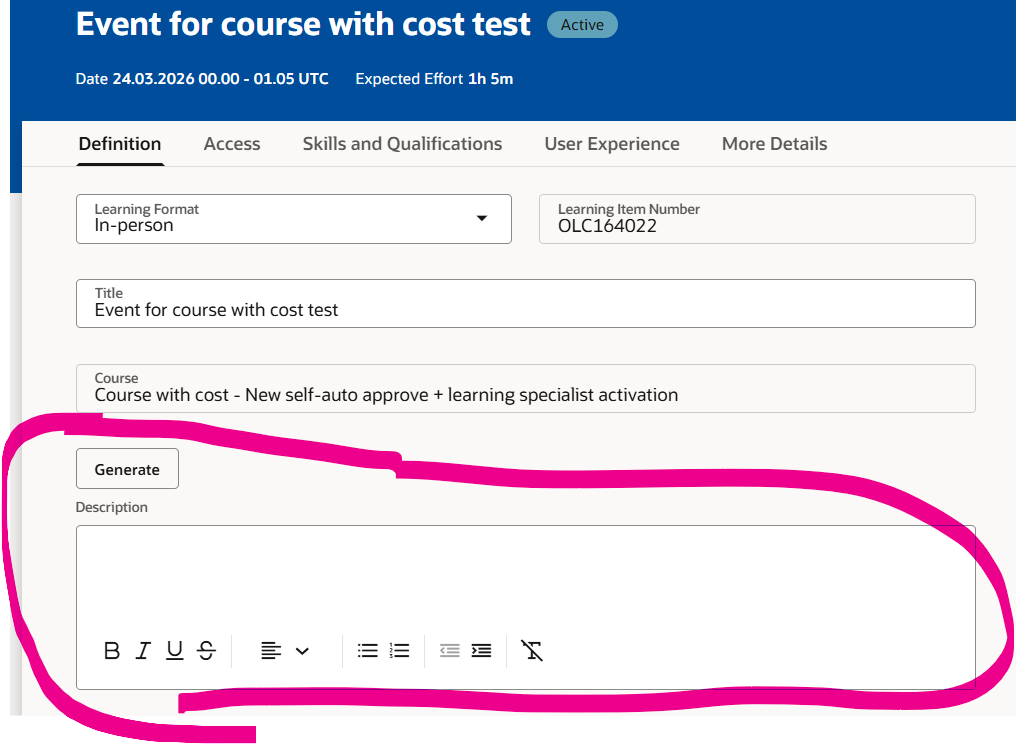Toggle italic formatting in description toolbar
The width and height of the screenshot is (1016, 744).
143,650
